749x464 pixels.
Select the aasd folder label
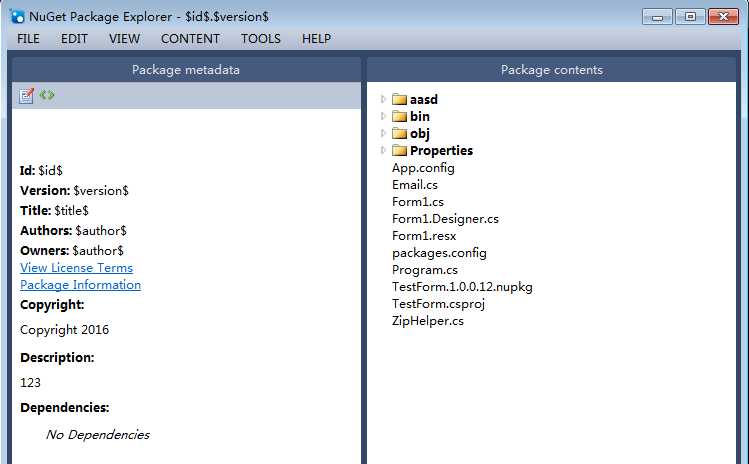coord(424,99)
